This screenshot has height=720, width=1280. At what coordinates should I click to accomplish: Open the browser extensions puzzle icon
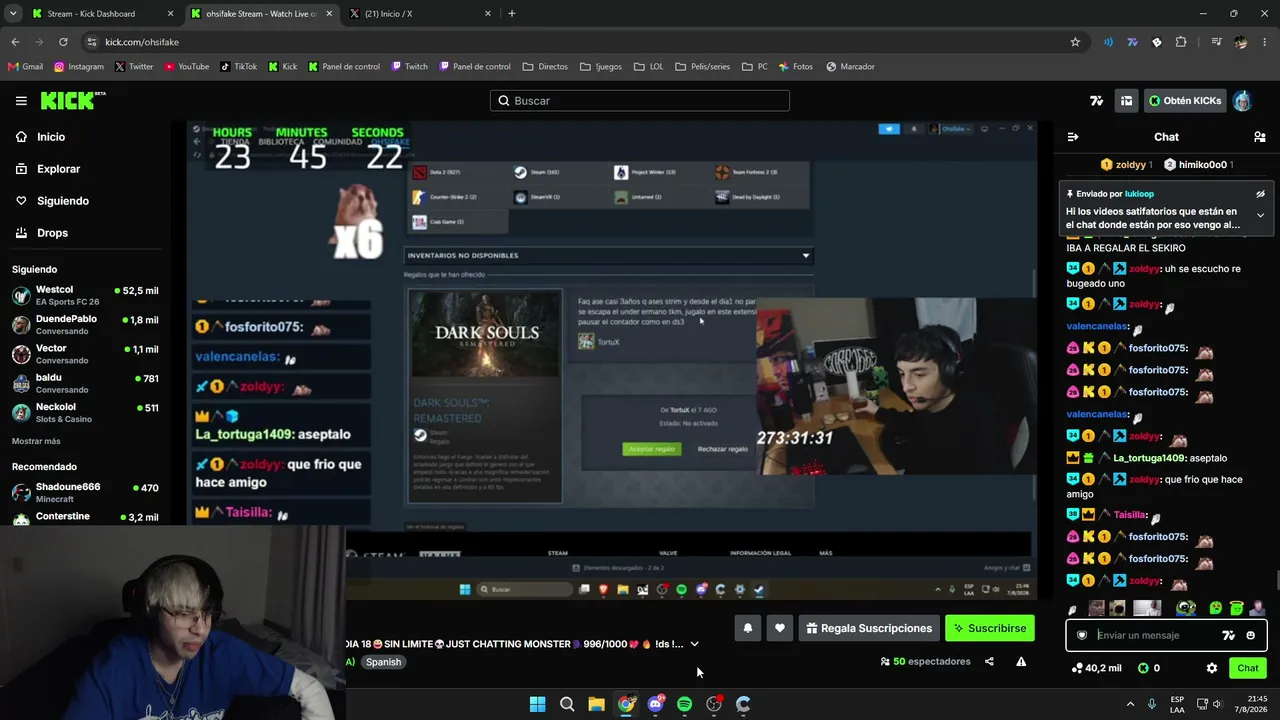[1181, 42]
